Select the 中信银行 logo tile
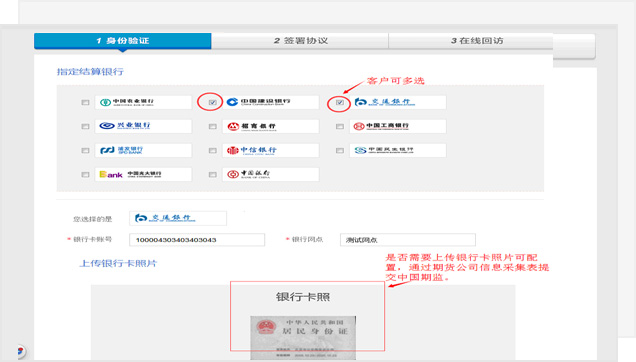Image resolution: width=636 pixels, height=362 pixels. pyautogui.click(x=271, y=150)
